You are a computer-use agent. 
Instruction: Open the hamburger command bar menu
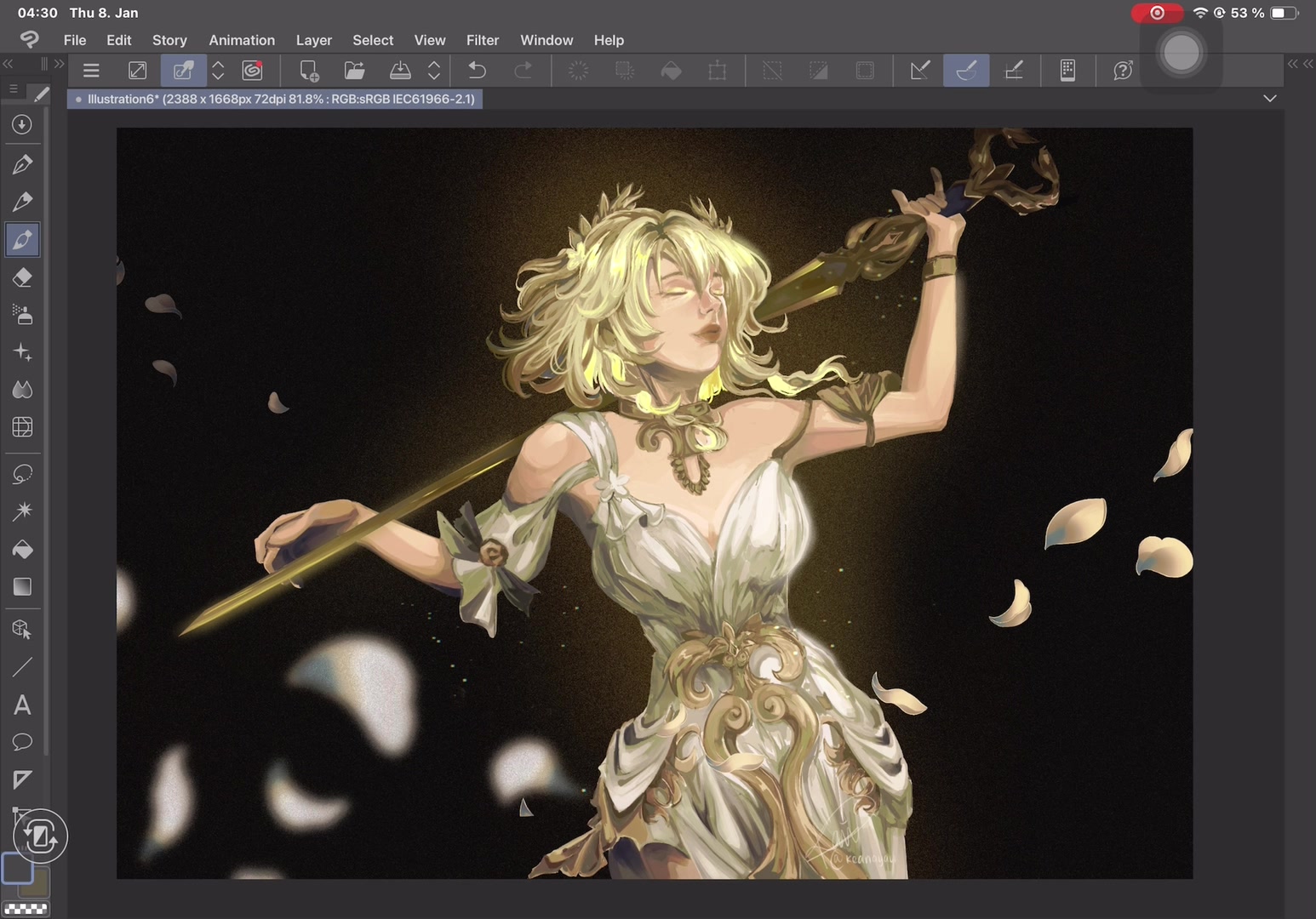[x=91, y=71]
